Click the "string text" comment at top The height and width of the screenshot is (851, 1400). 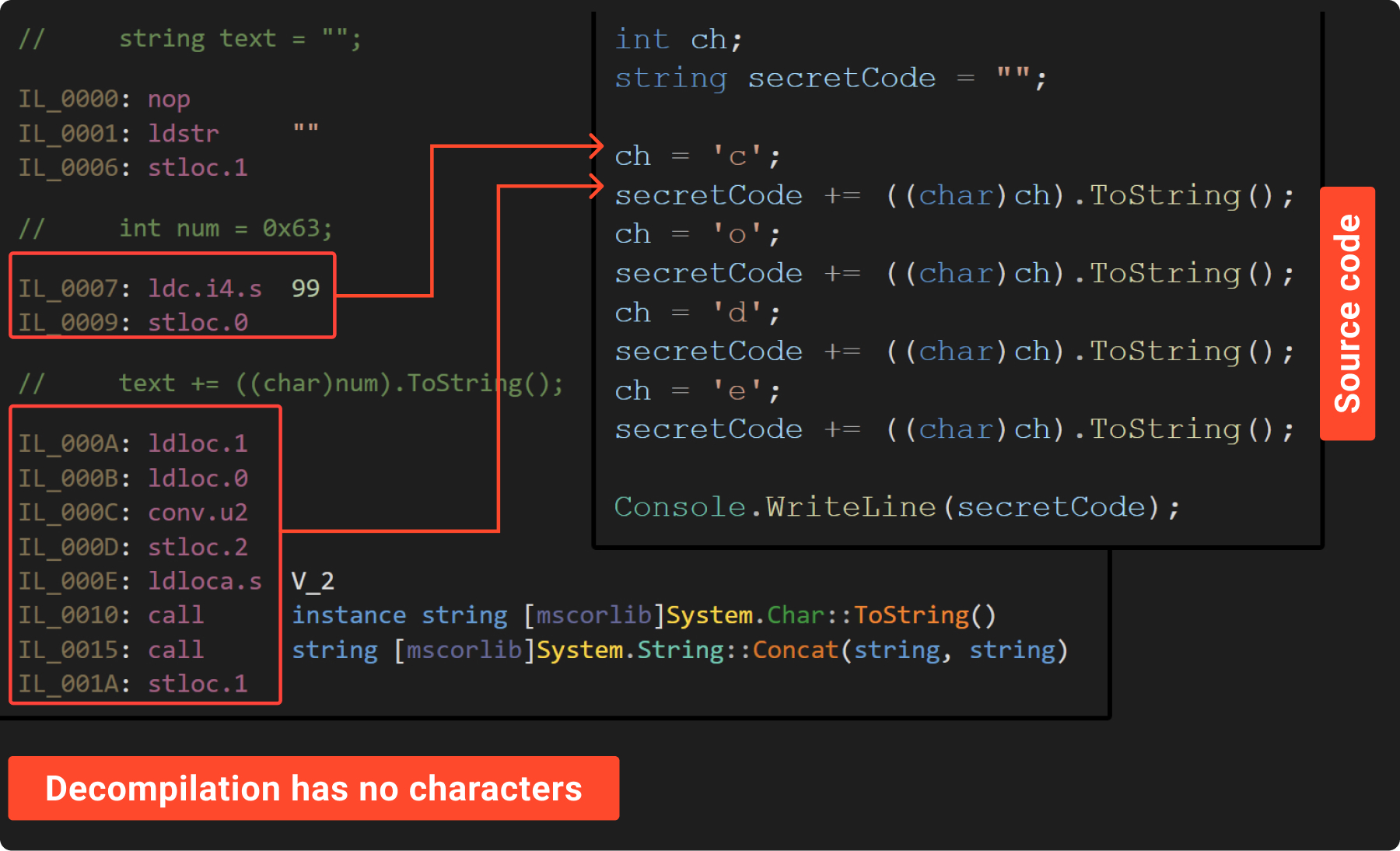240,39
